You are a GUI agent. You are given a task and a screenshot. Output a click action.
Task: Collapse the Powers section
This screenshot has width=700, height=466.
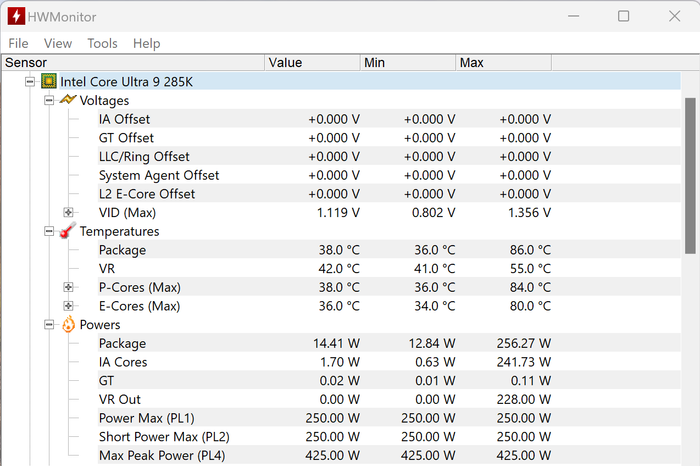[49, 325]
